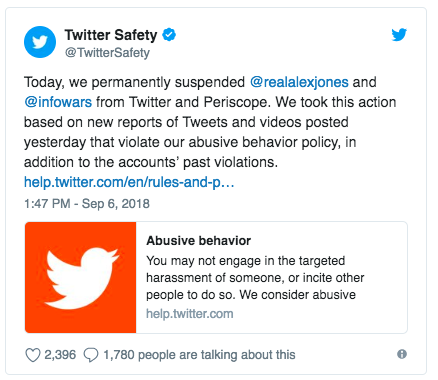This screenshot has height=380, width=438.
Task: Click the help.twitter.com domain in the card
Action: tap(190, 314)
